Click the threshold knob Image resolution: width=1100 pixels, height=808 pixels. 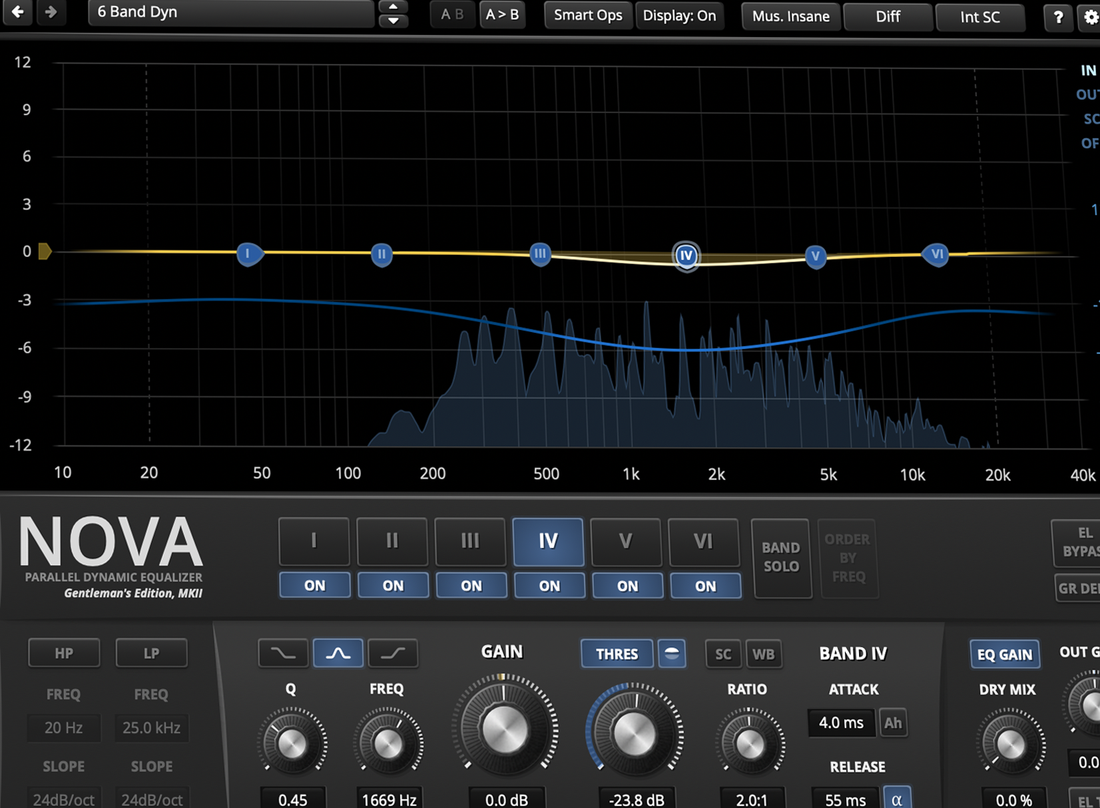click(x=634, y=733)
